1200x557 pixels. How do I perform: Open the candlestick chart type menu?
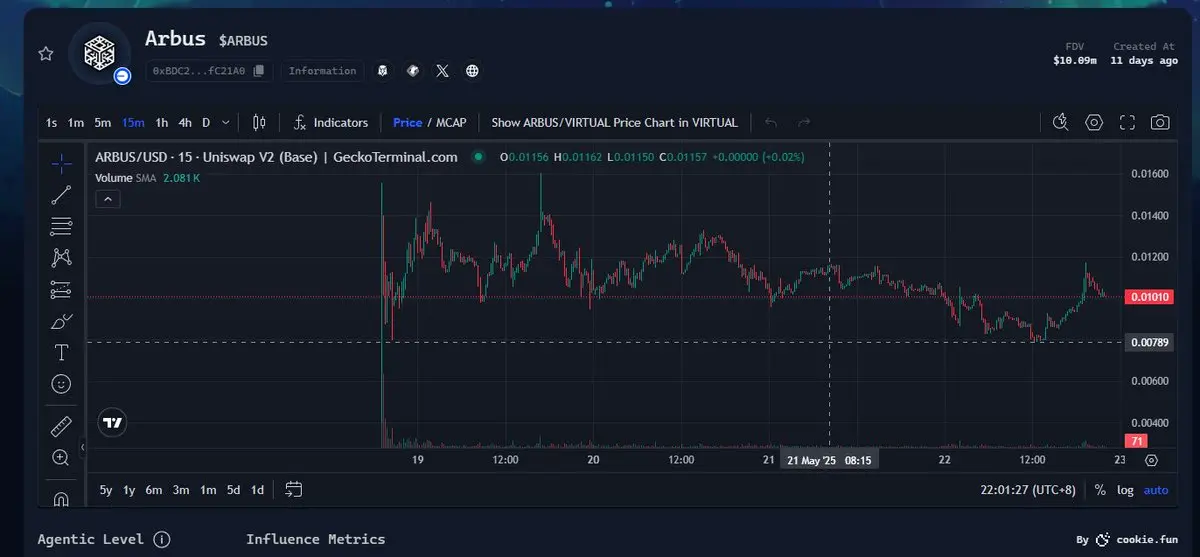pos(259,123)
